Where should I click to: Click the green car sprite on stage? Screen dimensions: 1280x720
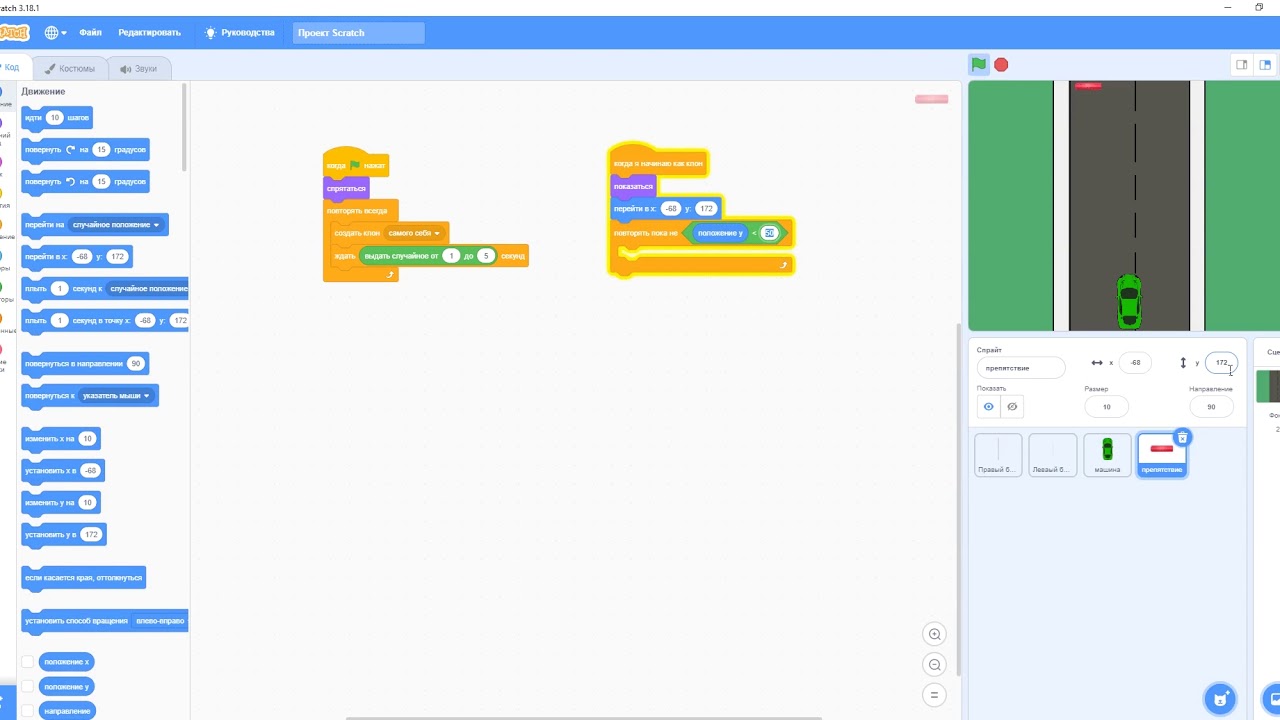tap(1129, 301)
